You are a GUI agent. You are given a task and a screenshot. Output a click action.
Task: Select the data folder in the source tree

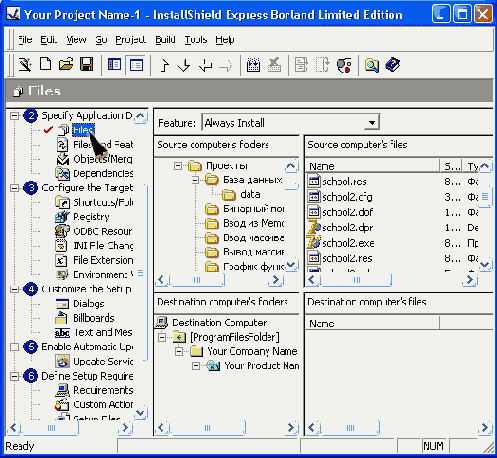pyautogui.click(x=250, y=194)
